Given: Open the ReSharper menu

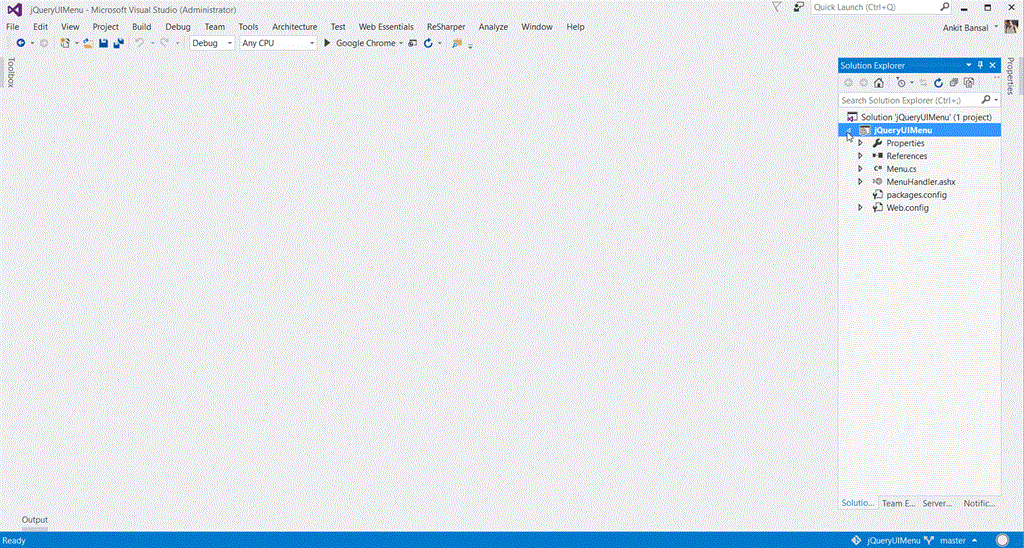Looking at the screenshot, I should (x=446, y=27).
